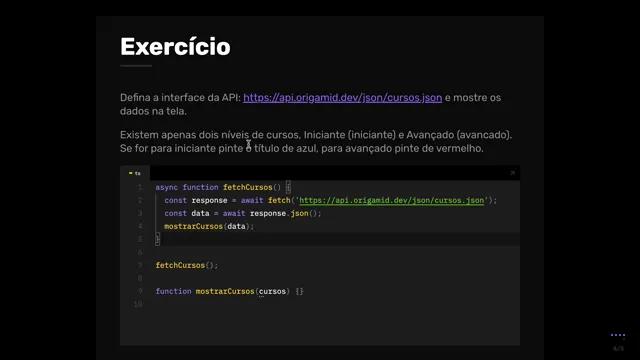640x360 pixels.
Task: Click the Exercício heading
Action: point(175,47)
